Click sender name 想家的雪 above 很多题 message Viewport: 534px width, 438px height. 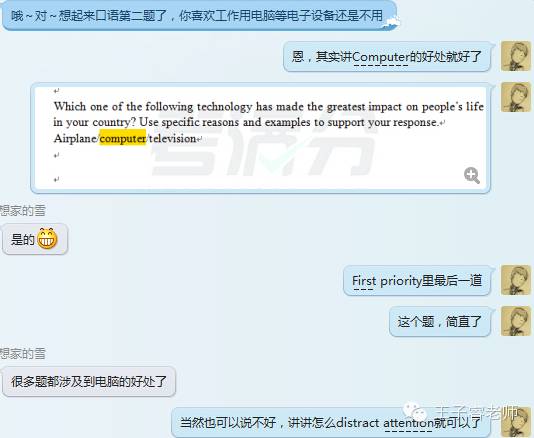(x=22, y=354)
